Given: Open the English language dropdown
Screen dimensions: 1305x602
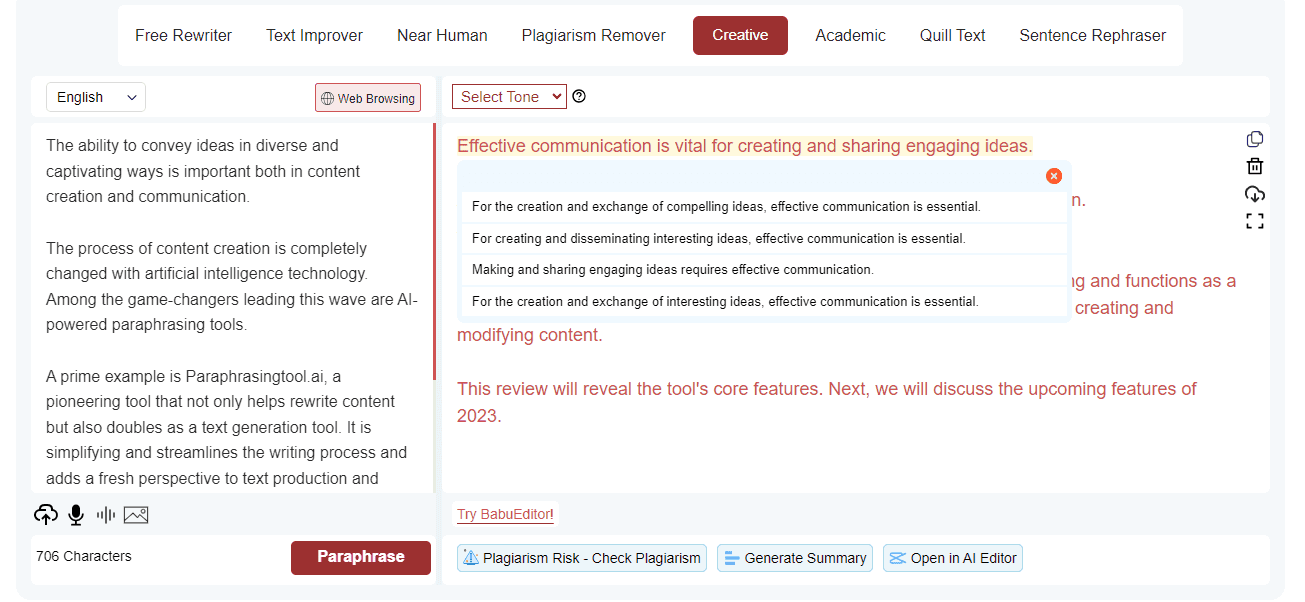Looking at the screenshot, I should tap(95, 96).
